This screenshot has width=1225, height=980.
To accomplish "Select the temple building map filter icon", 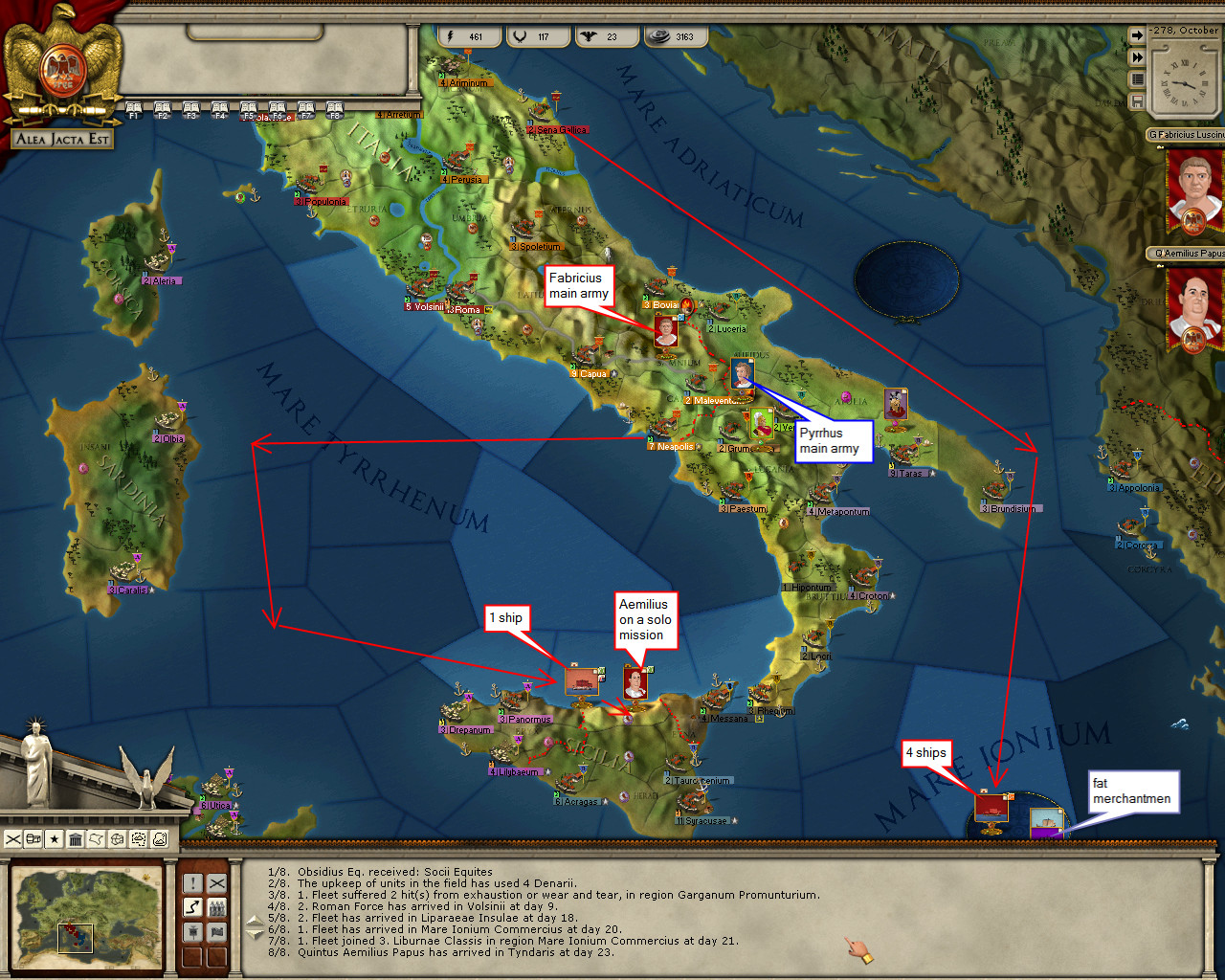I will coord(76,839).
